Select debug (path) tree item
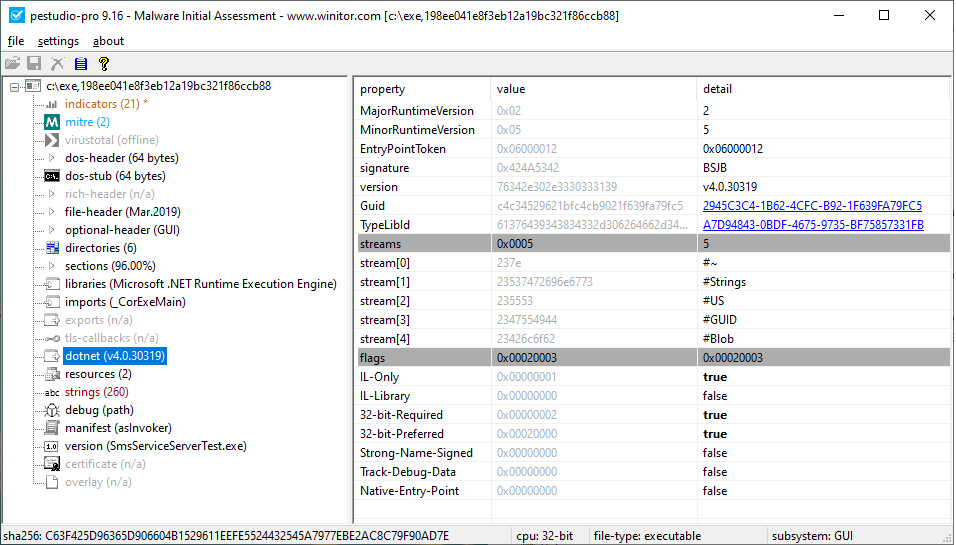956x545 pixels. (99, 410)
